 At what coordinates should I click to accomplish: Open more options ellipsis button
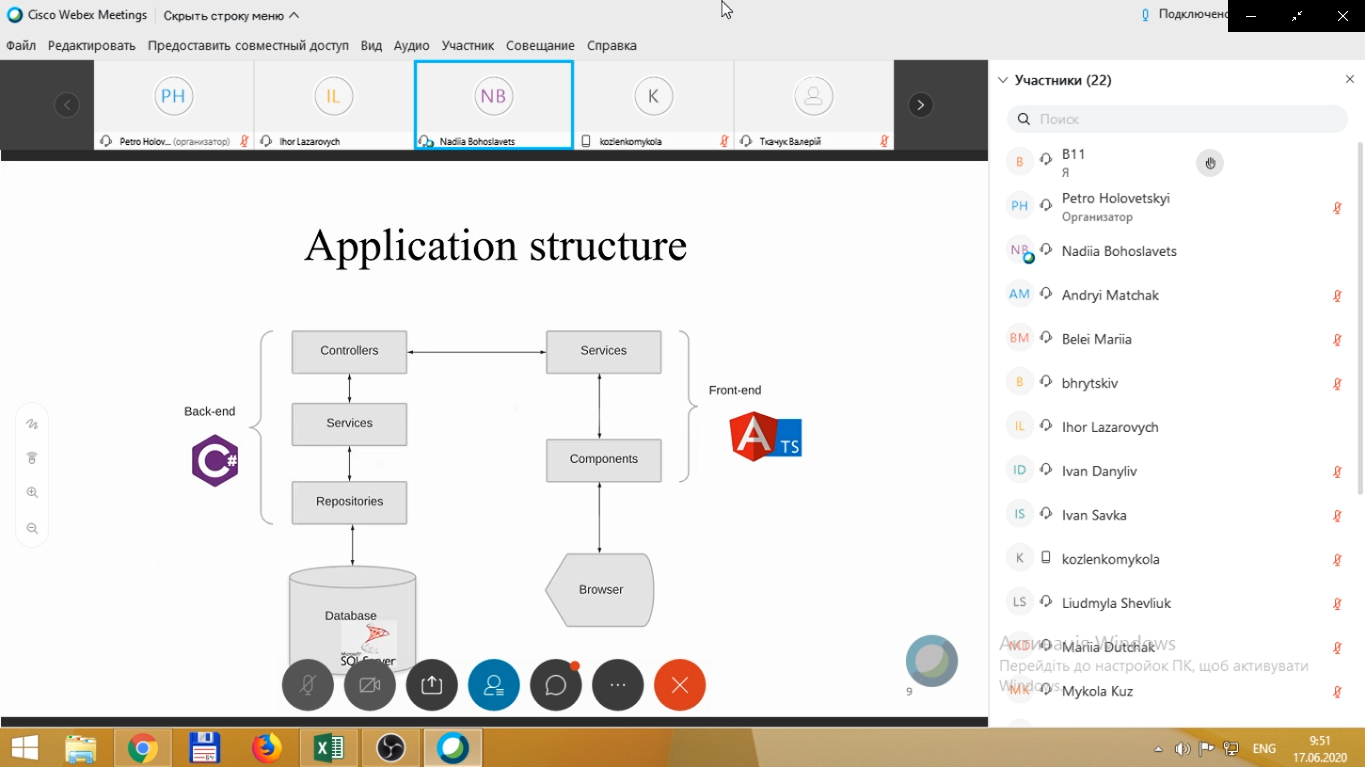618,686
